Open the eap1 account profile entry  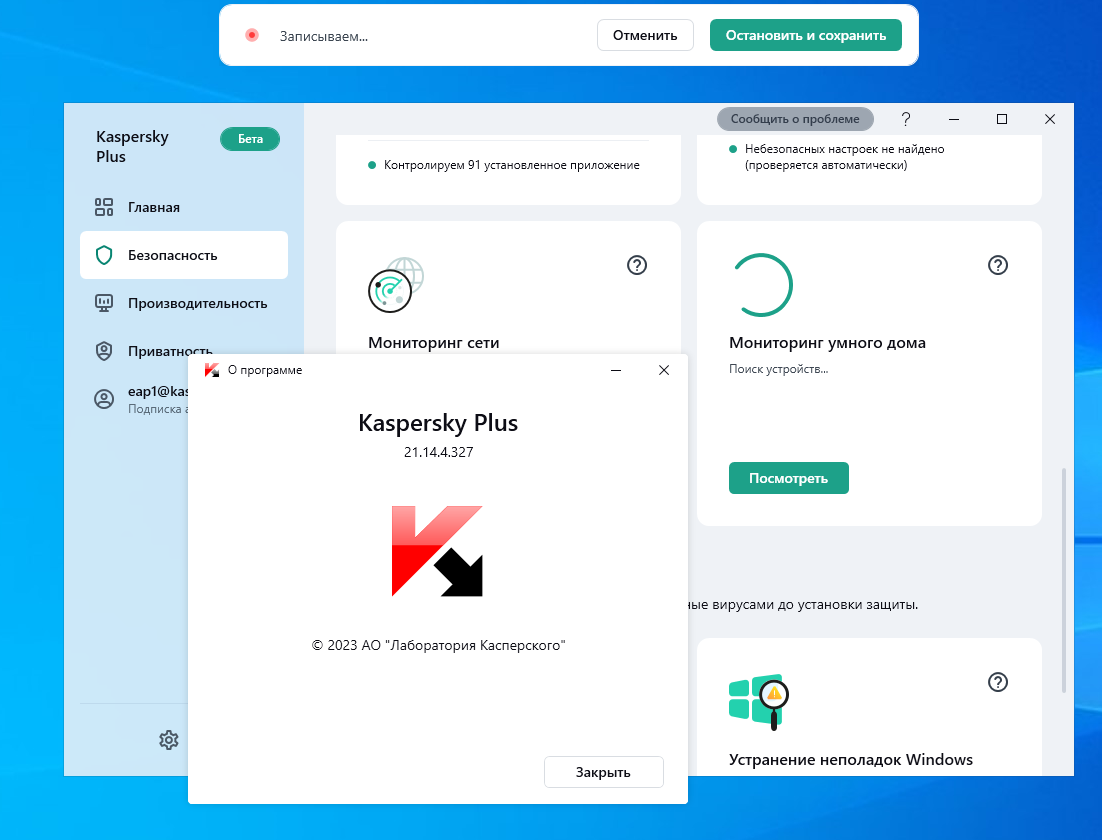click(x=141, y=399)
